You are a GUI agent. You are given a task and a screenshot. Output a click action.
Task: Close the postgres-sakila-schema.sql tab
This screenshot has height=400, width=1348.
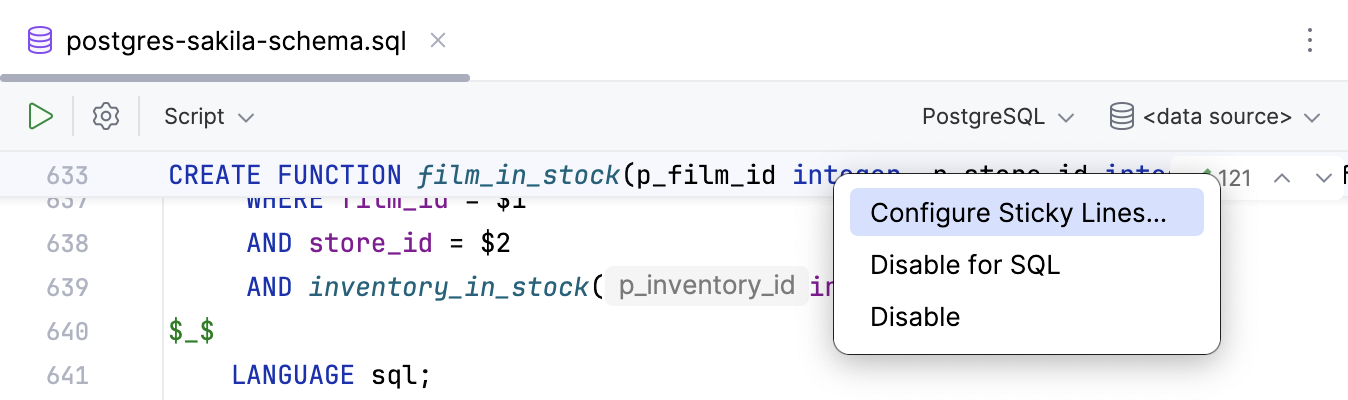(437, 42)
